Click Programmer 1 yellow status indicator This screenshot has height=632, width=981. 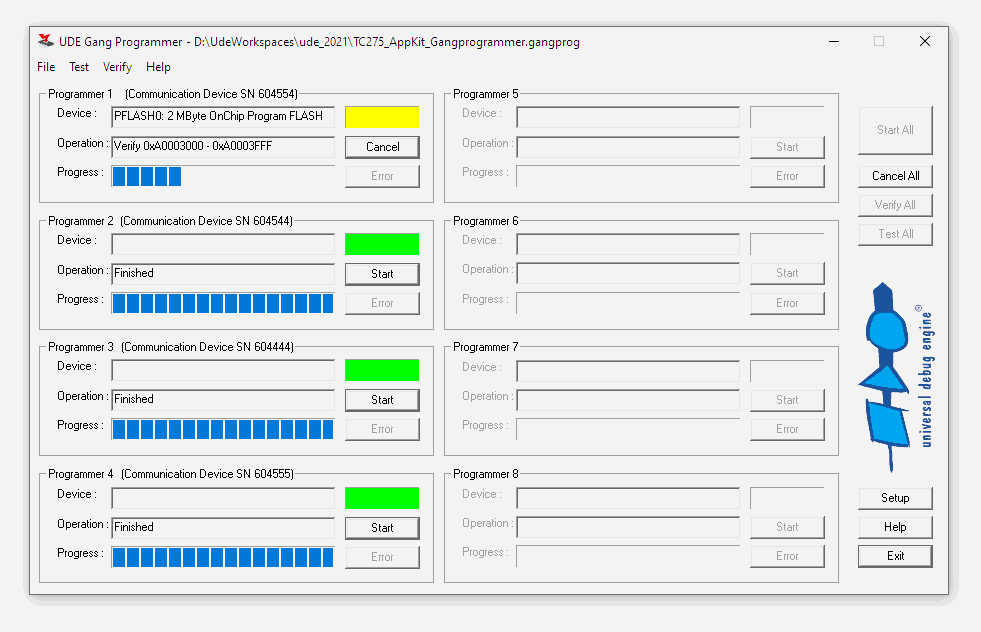pos(382,117)
